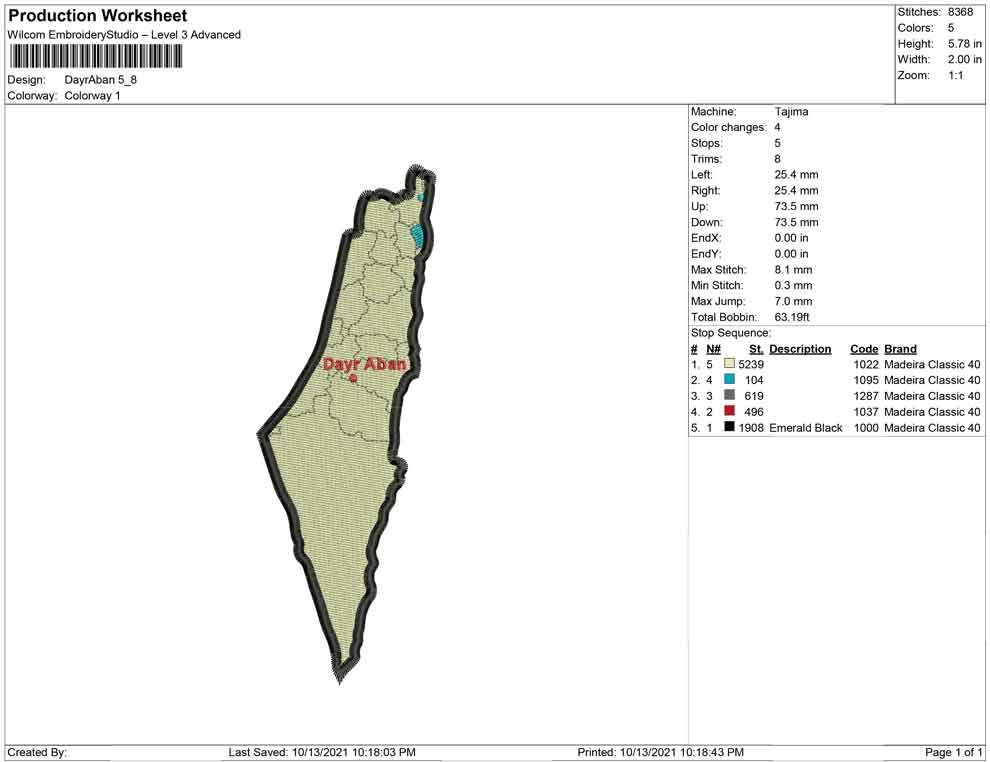
Task: Click the stitch count '5239' in row 1
Action: (x=751, y=364)
